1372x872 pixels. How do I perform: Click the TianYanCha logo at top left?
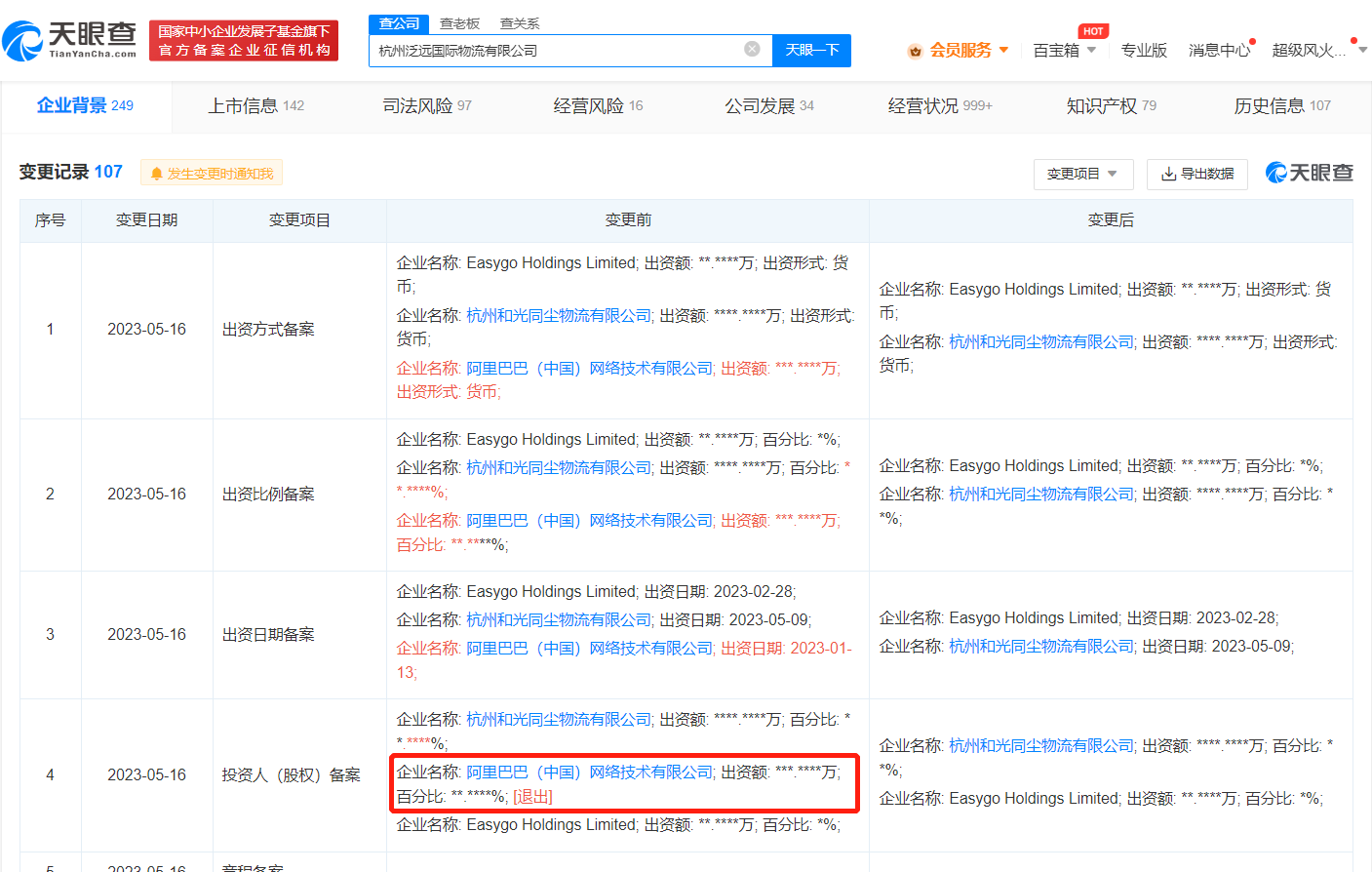[70, 40]
